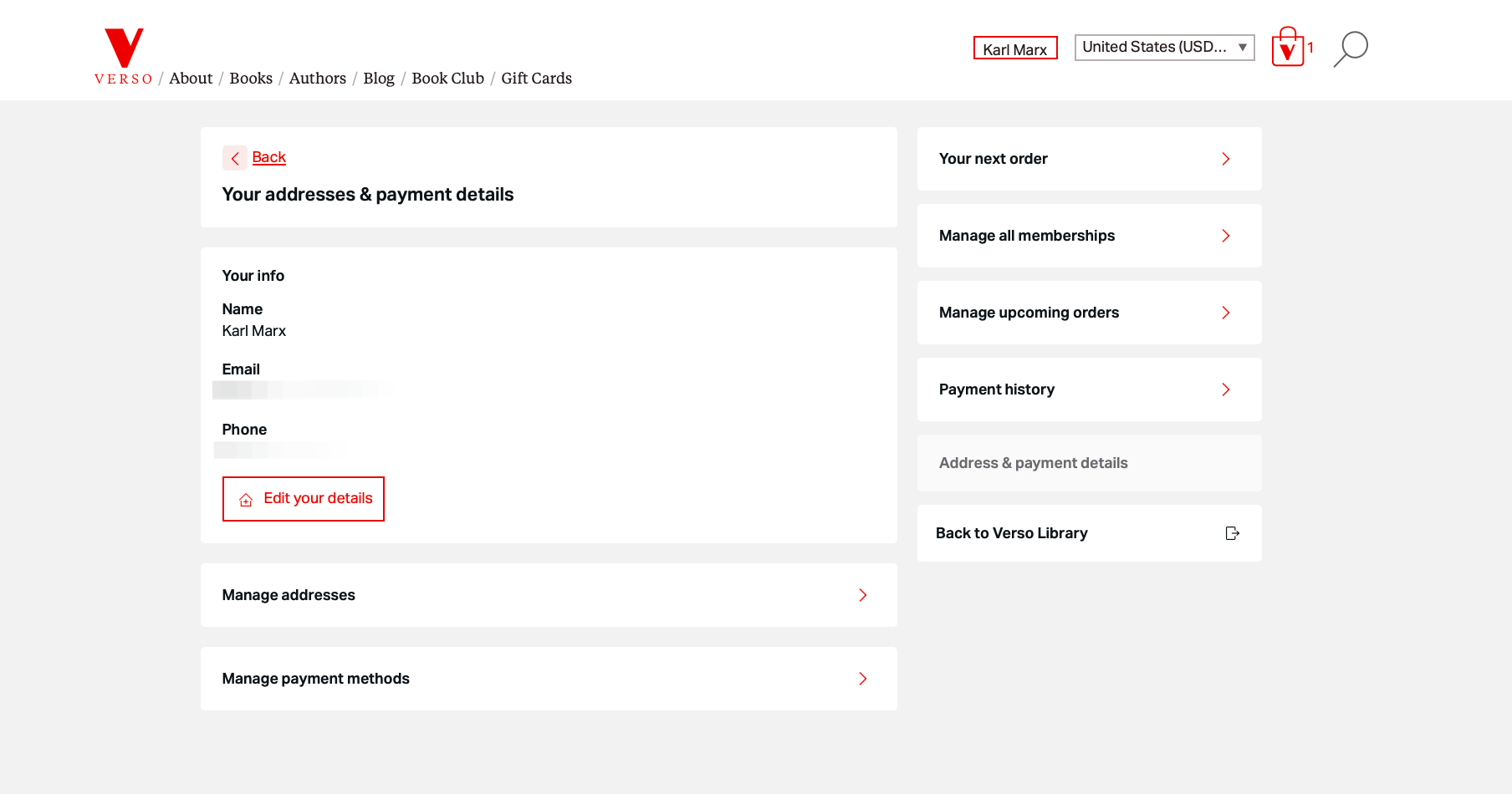Open the Books menu item
The height and width of the screenshot is (794, 1512).
[x=251, y=79]
